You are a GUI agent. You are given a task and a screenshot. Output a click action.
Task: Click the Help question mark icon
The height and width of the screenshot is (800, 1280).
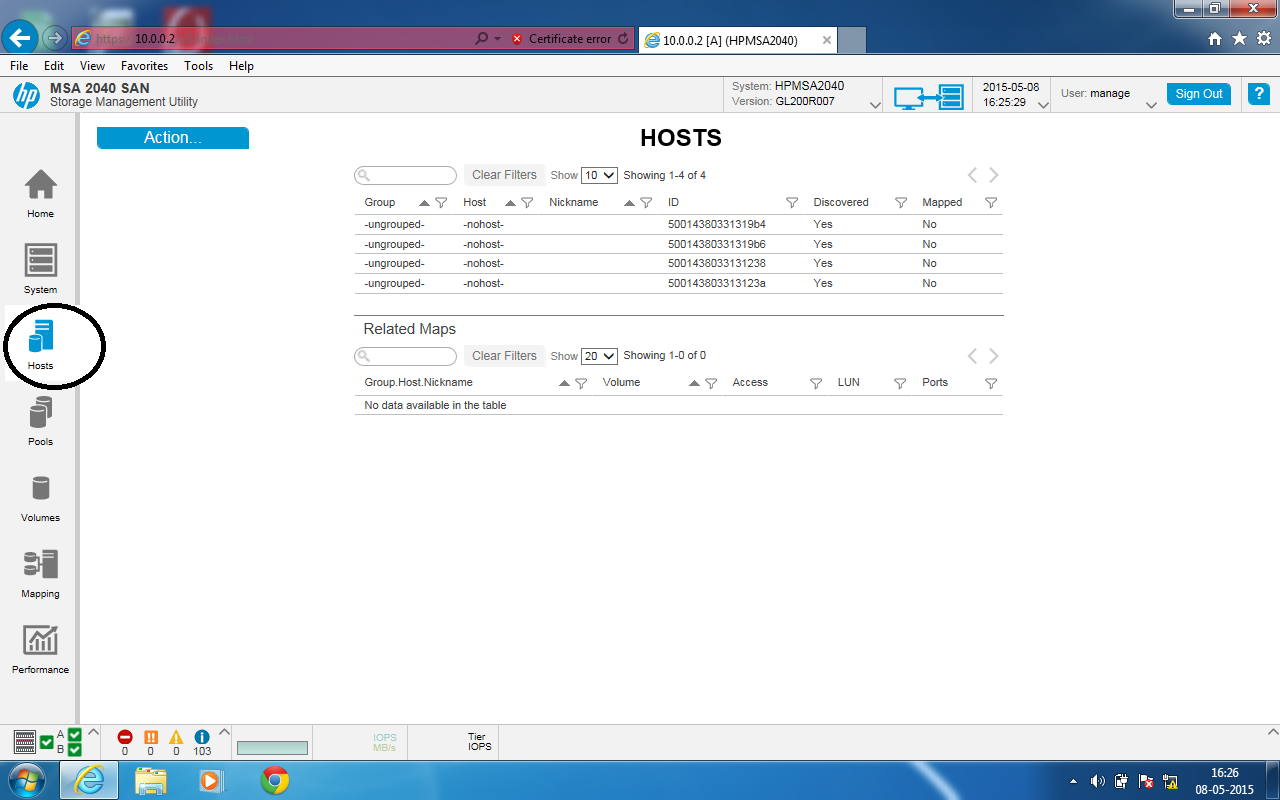(1258, 93)
